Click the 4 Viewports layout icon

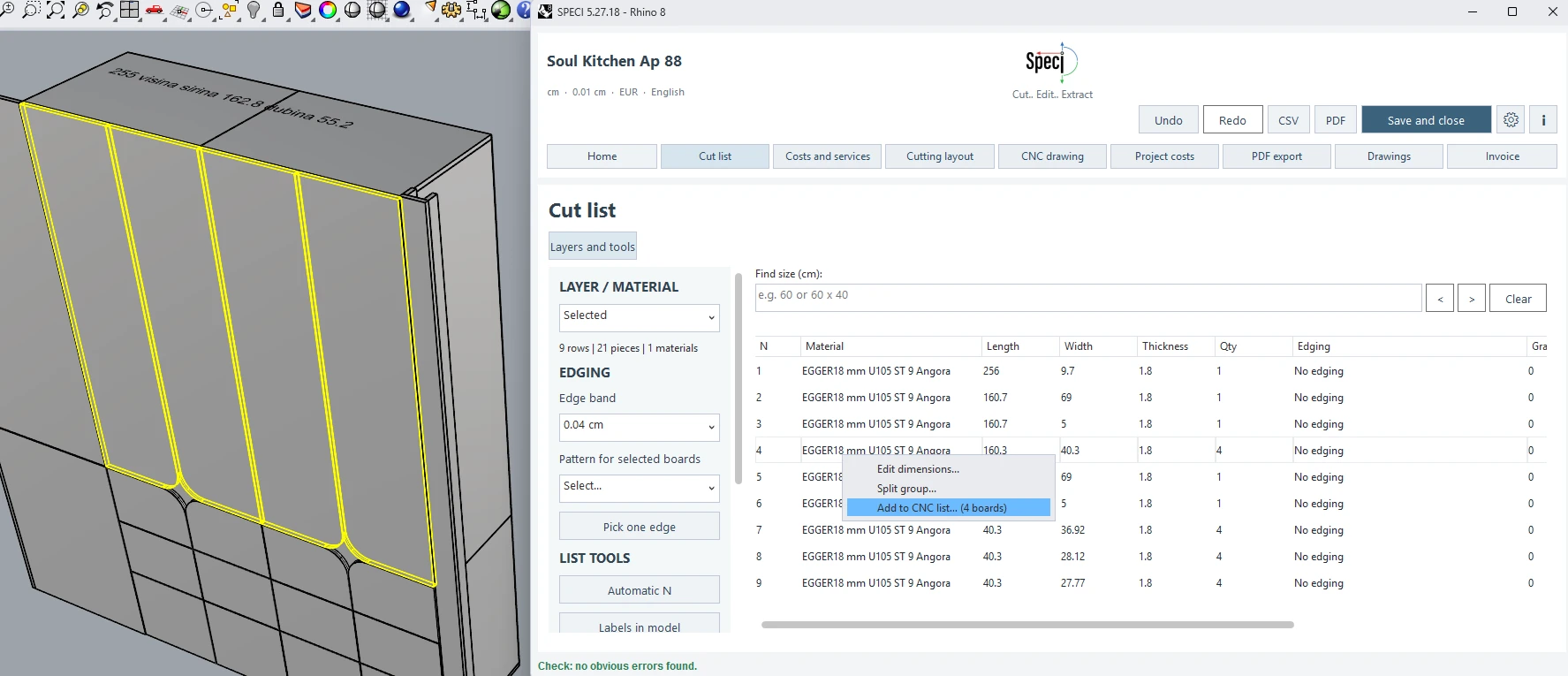click(130, 10)
